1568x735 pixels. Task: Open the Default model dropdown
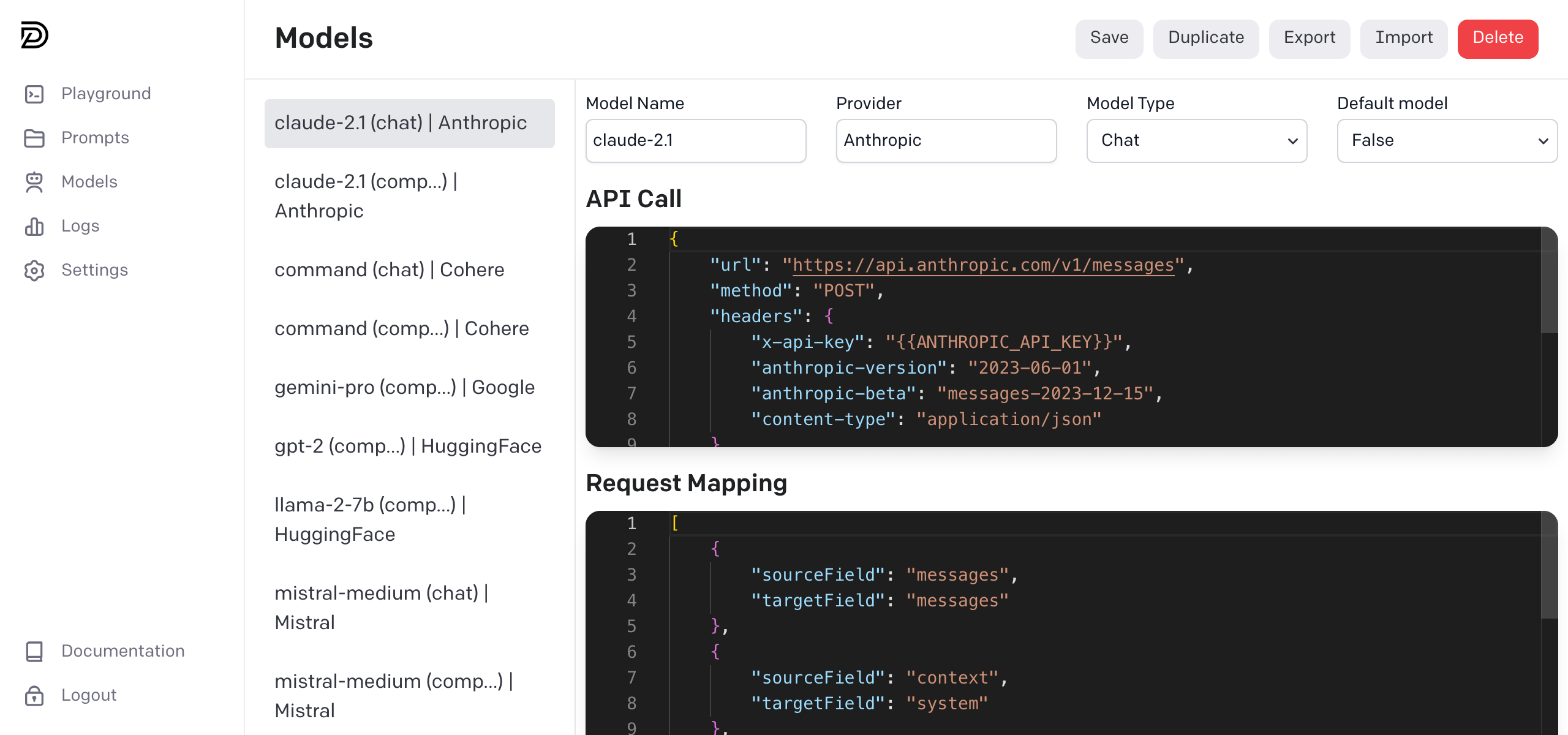[1447, 141]
